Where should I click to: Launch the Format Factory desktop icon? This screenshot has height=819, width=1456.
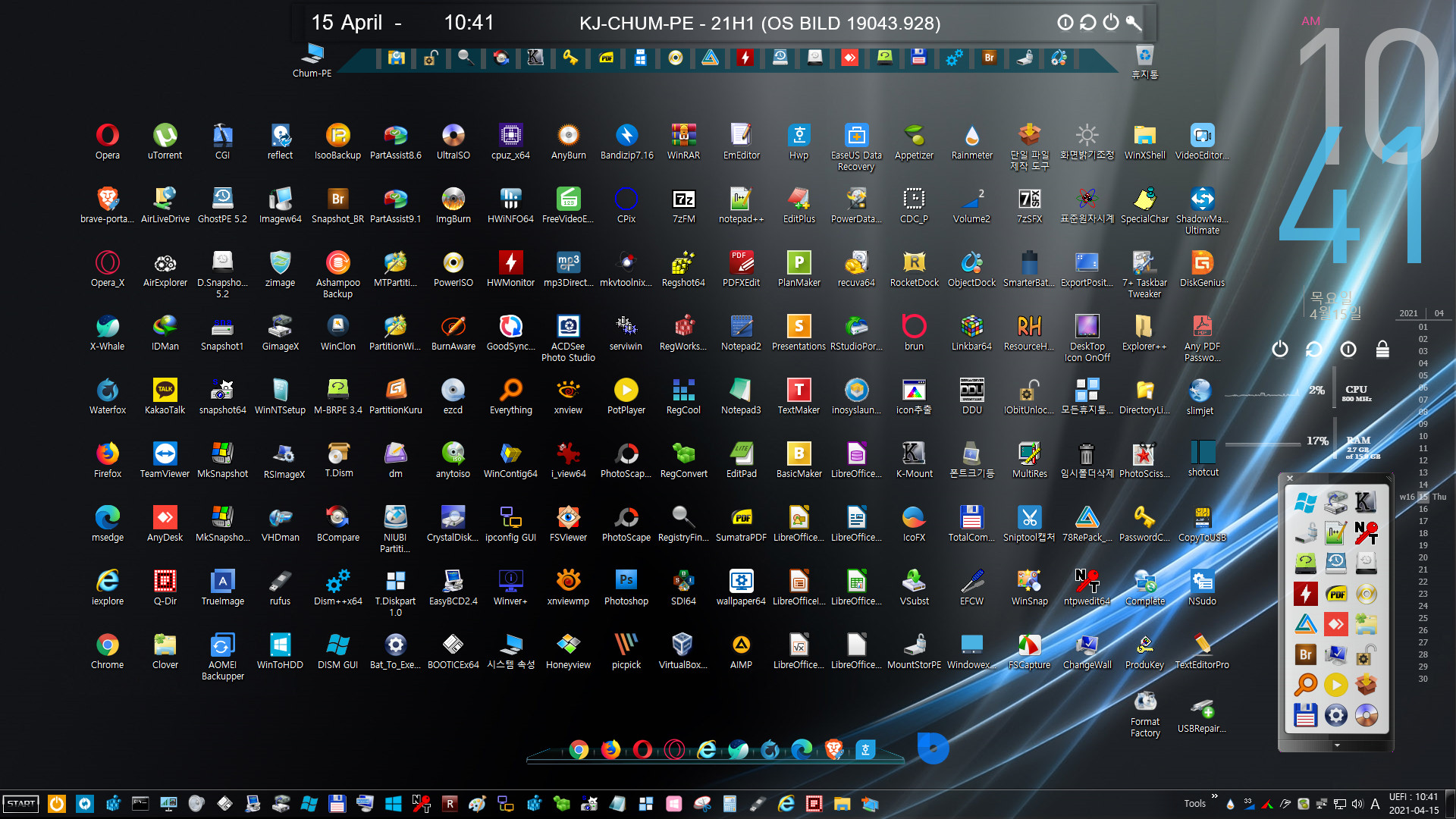1145,714
